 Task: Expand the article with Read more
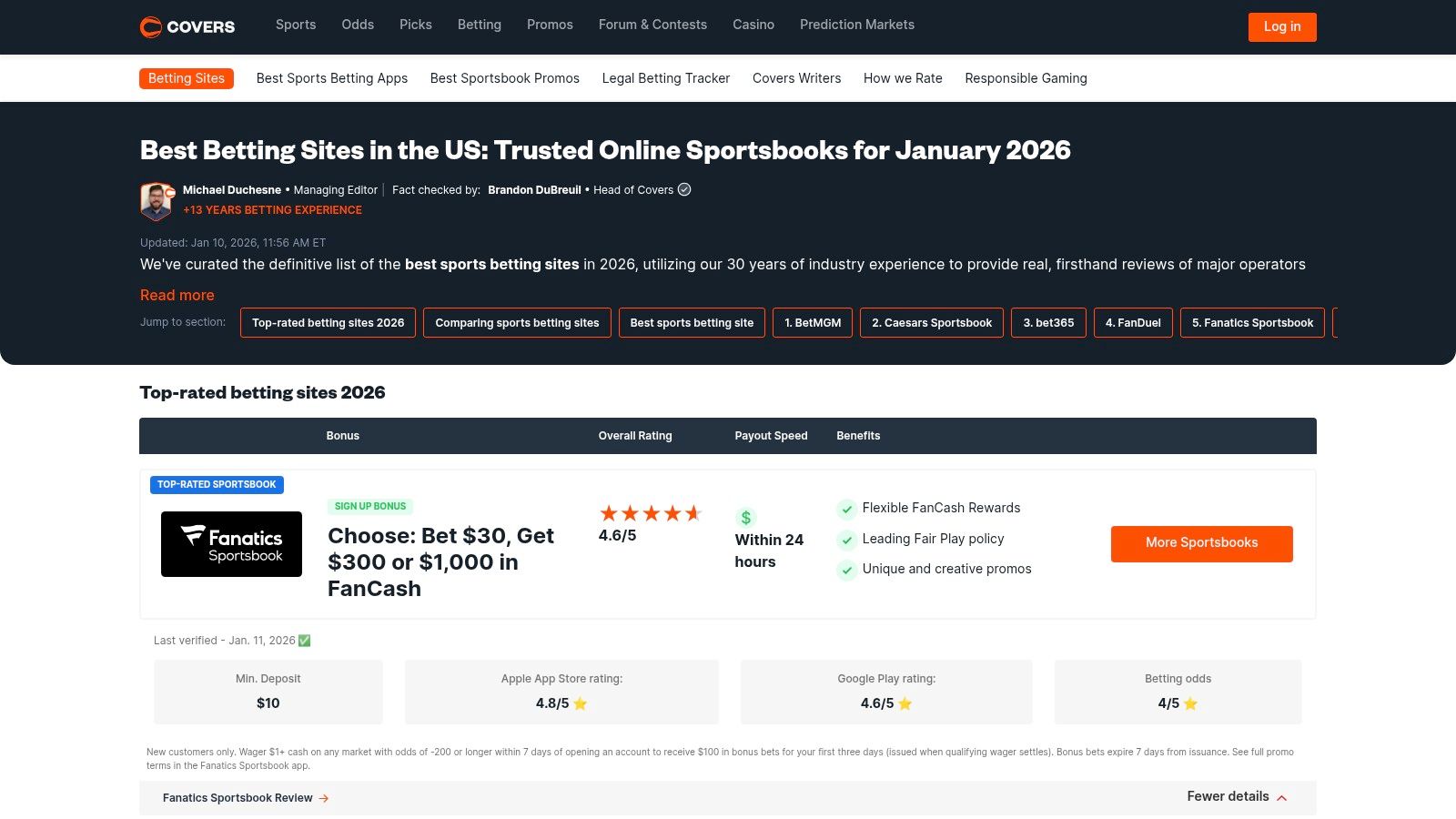(177, 295)
